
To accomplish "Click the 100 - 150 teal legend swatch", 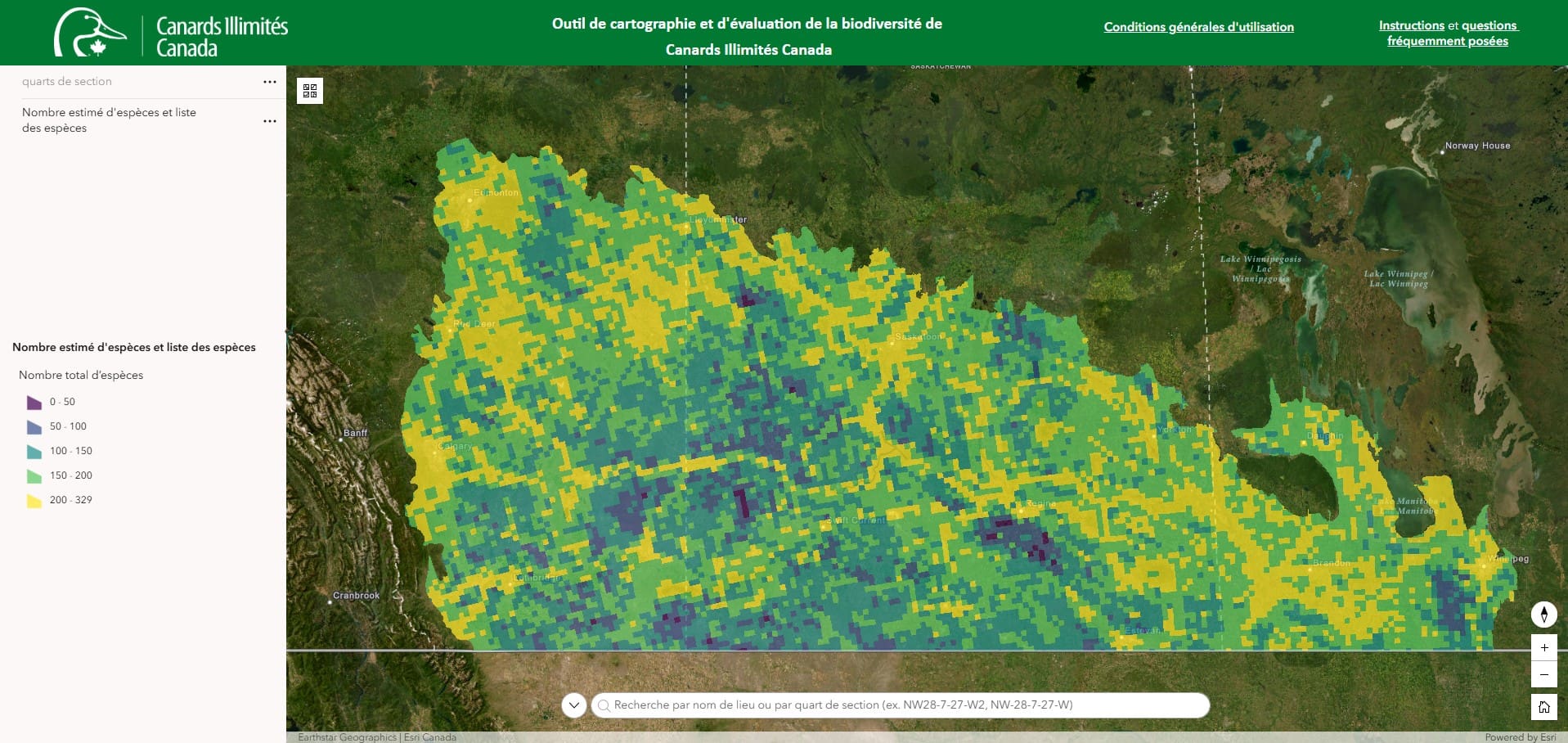I will [34, 451].
